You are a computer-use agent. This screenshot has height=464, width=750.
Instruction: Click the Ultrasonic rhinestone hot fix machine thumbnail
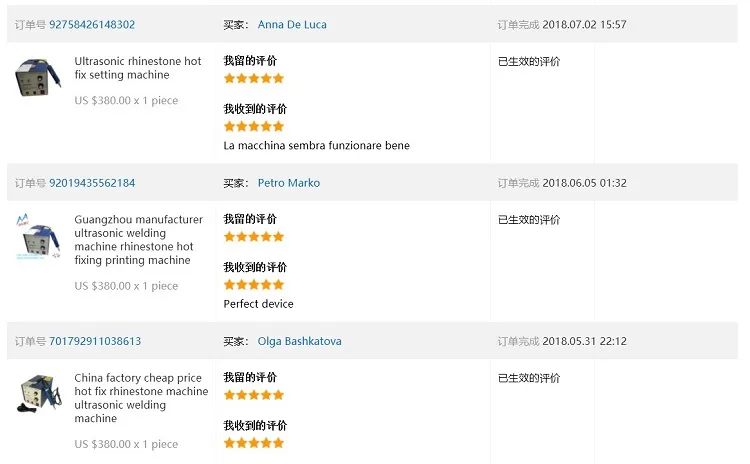(38, 78)
